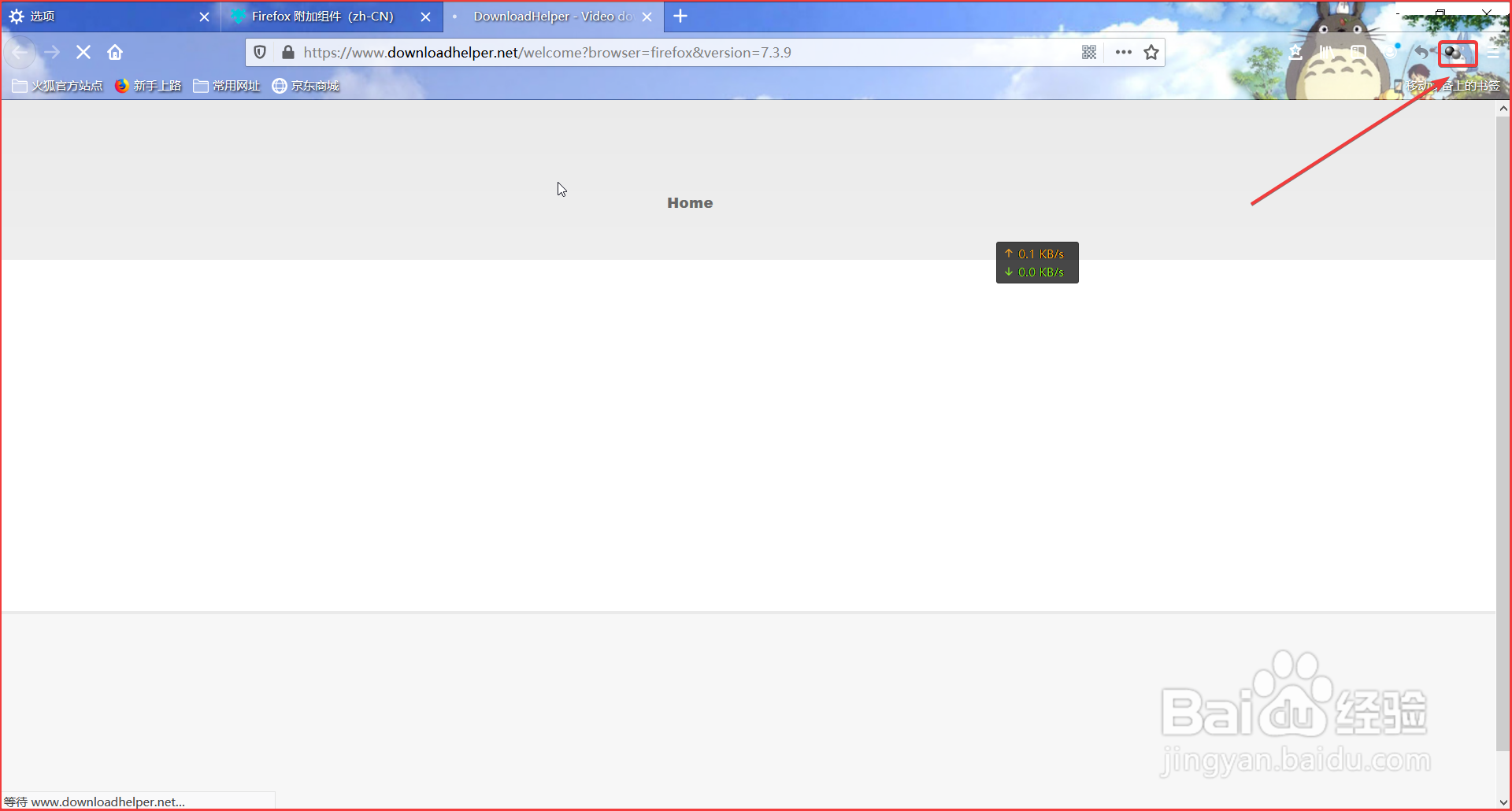Image resolution: width=1512 pixels, height=811 pixels.
Task: Stop loading the current page
Action: [x=83, y=53]
